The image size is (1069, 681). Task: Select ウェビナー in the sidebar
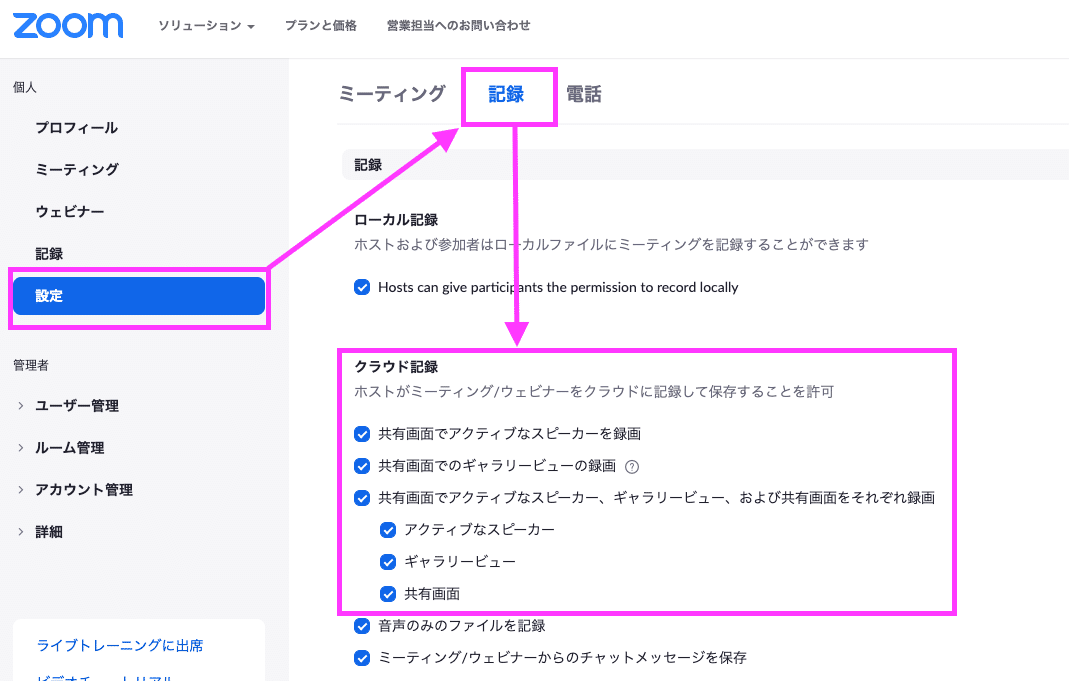70,211
